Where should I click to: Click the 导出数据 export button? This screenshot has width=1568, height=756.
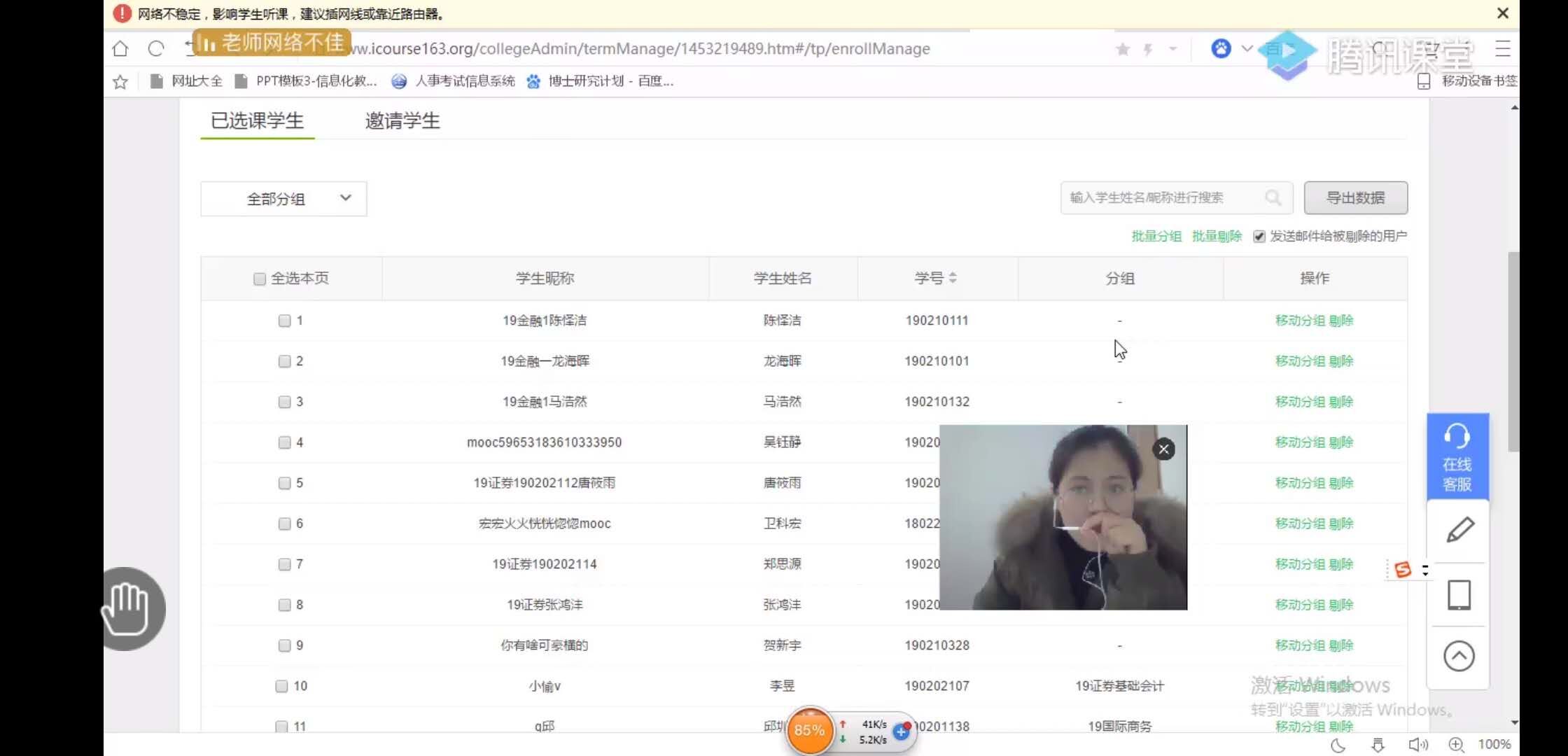[x=1355, y=198]
